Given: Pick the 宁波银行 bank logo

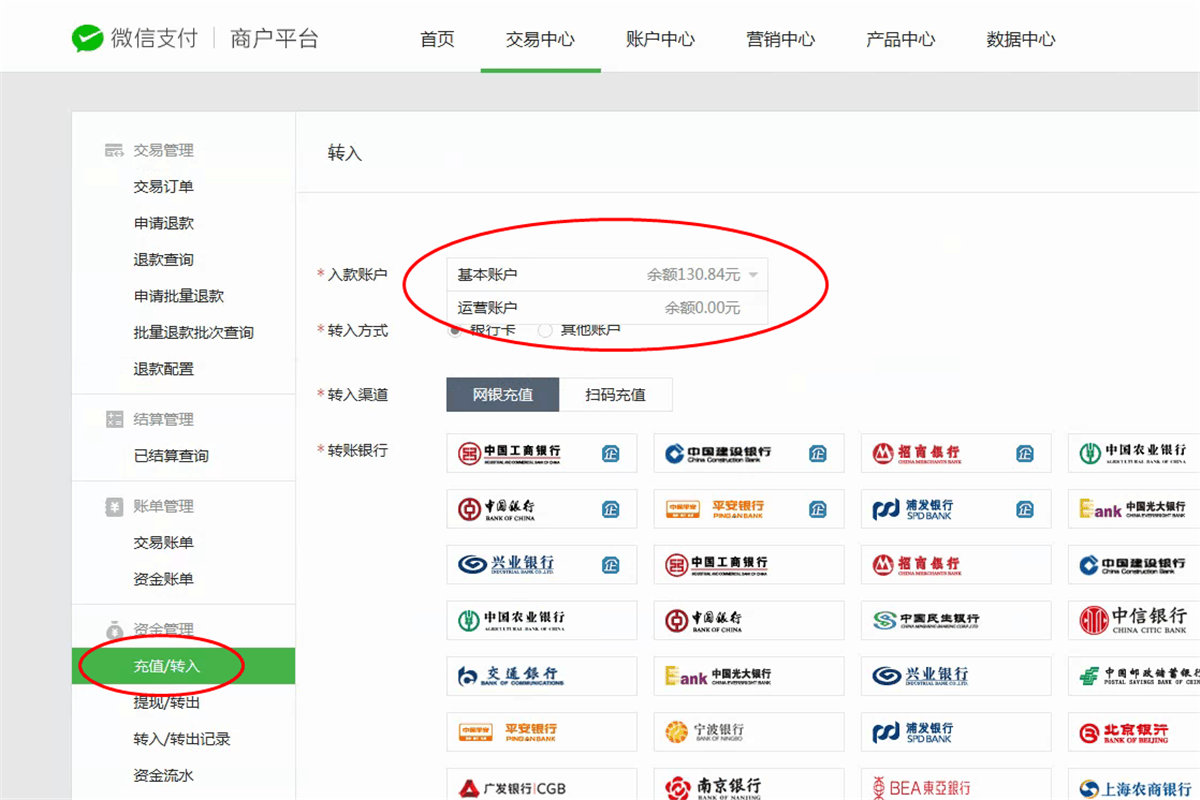Looking at the screenshot, I should click(x=748, y=733).
